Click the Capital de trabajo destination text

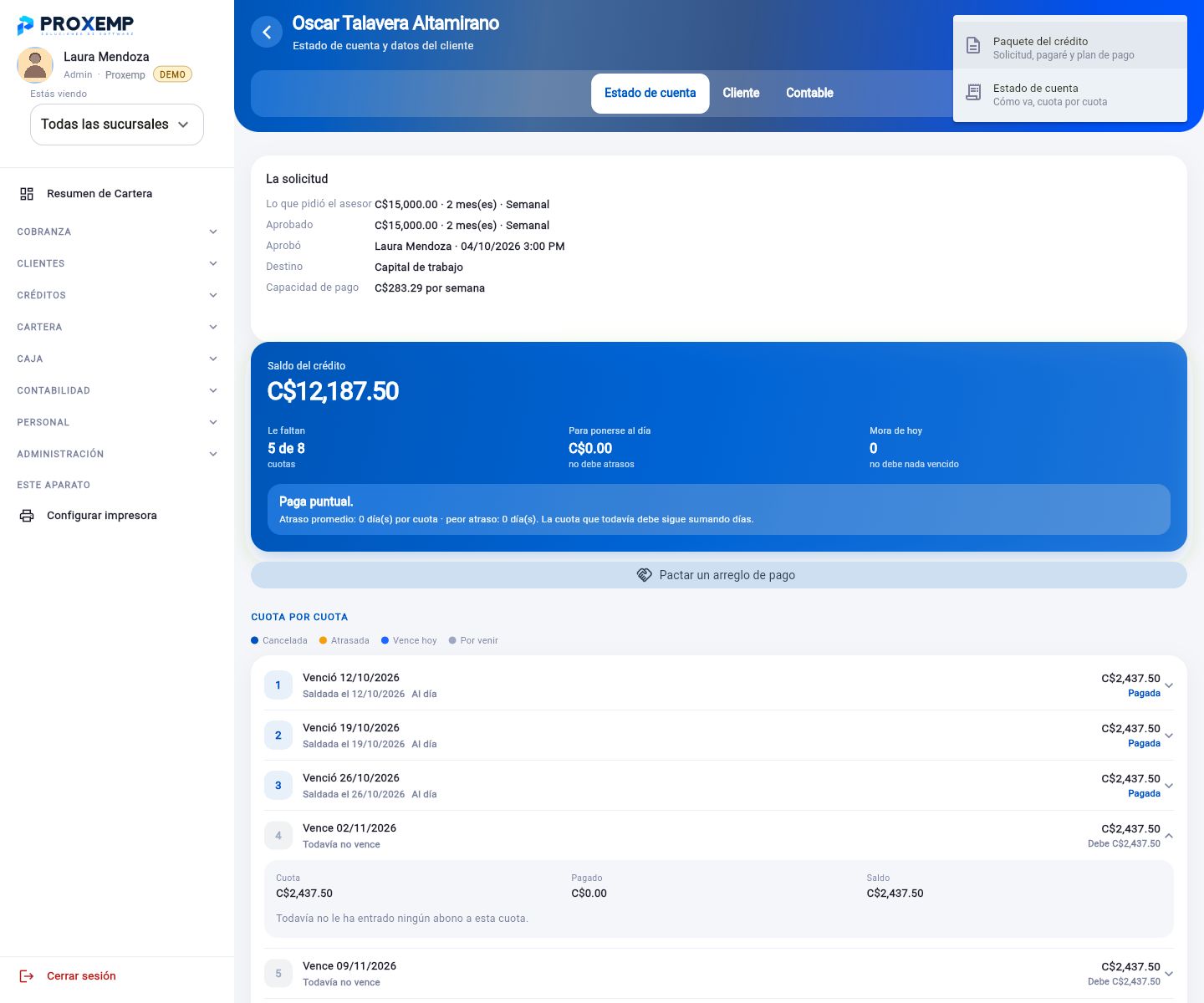[419, 267]
